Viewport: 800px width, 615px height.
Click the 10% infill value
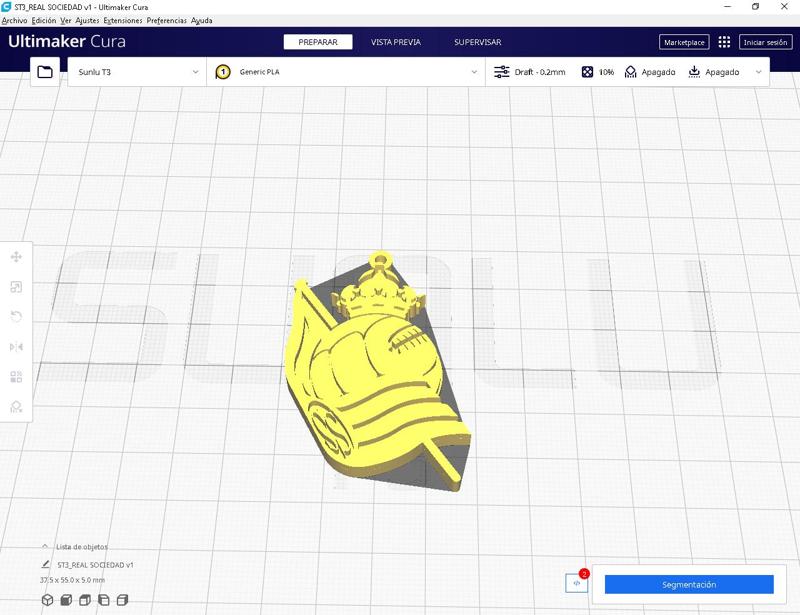[x=606, y=72]
